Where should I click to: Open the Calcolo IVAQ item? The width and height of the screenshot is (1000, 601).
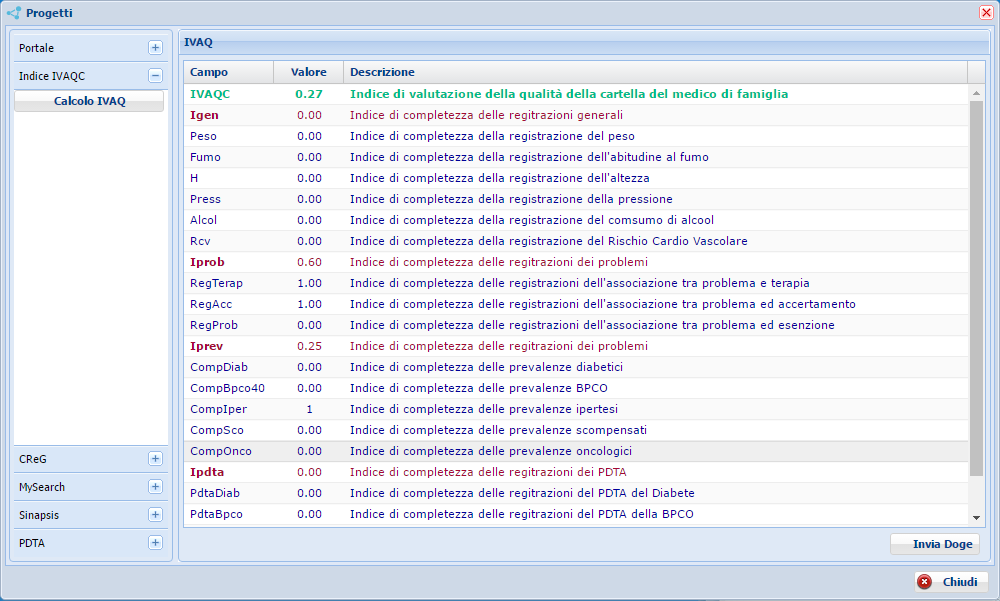(x=89, y=101)
